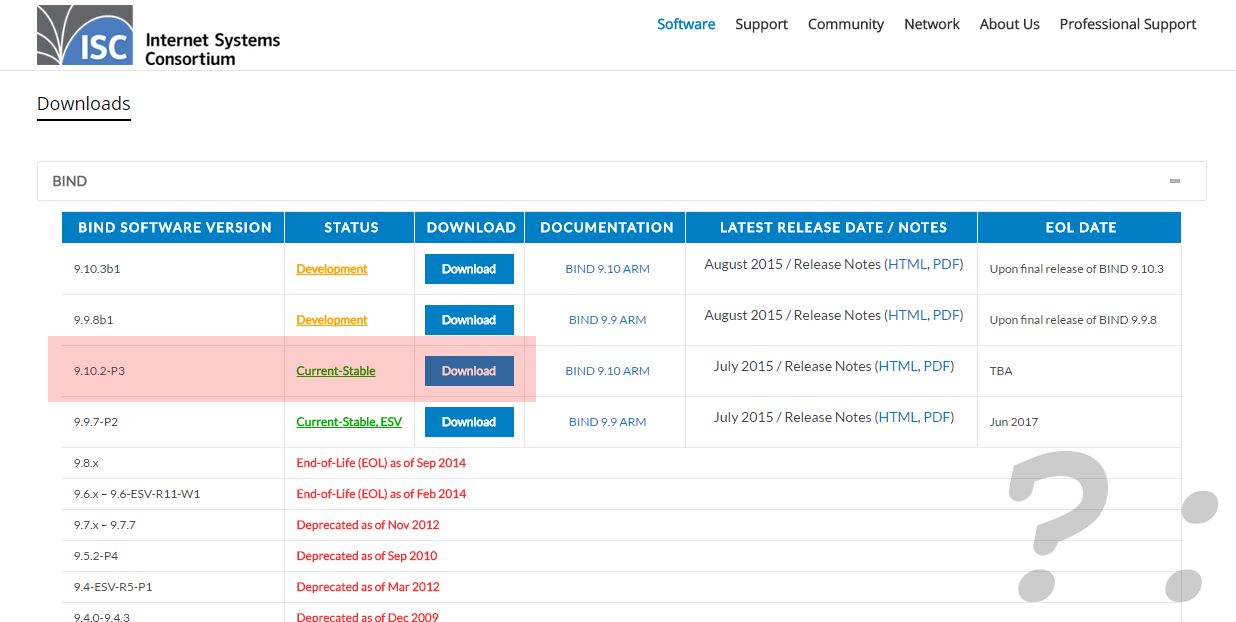Screen dimensions: 1236x622
Task: Download the Current-Stable 9.10.2-P3 release
Action: [468, 370]
